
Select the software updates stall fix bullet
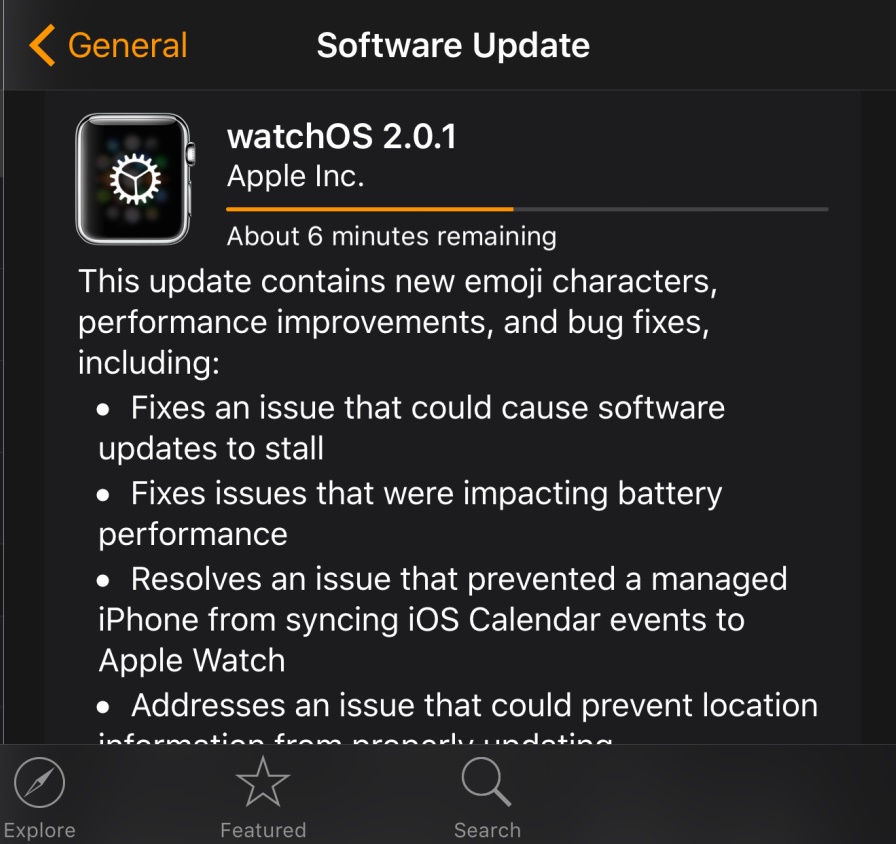[x=411, y=427]
